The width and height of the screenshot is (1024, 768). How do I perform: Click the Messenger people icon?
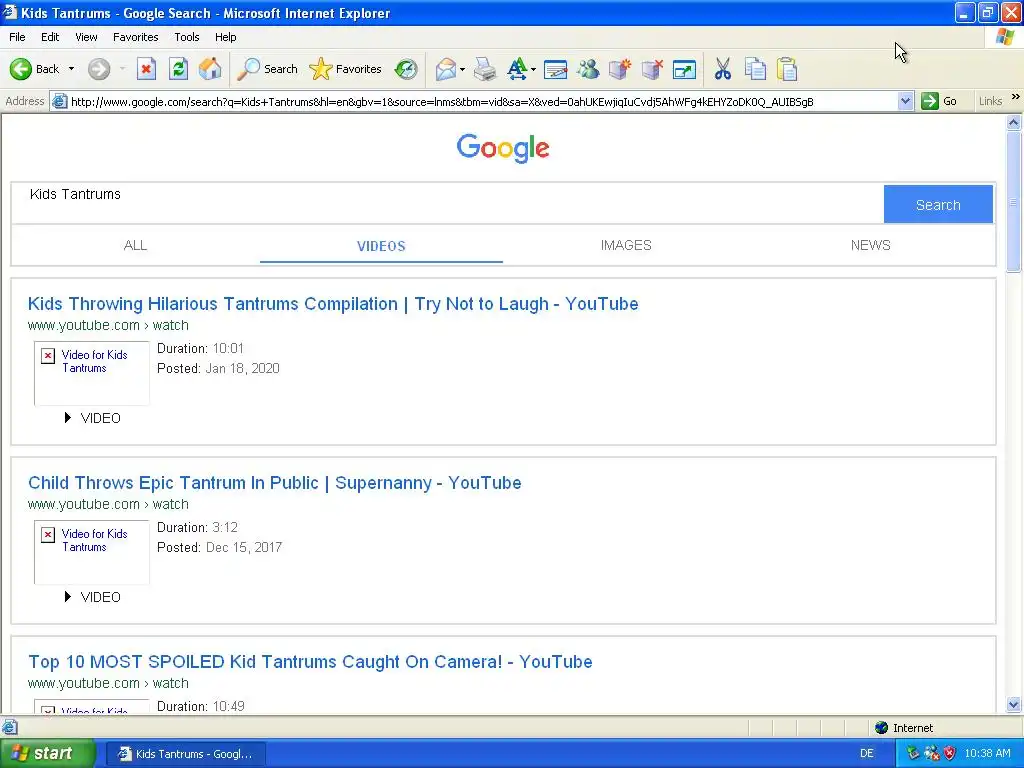588,69
